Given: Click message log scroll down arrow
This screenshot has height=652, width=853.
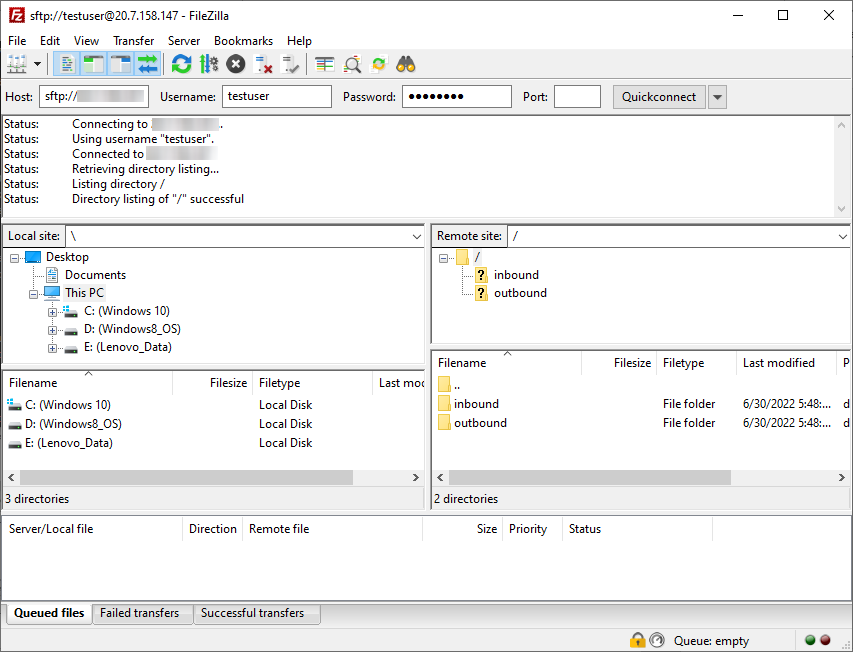Looking at the screenshot, I should 842,209.
